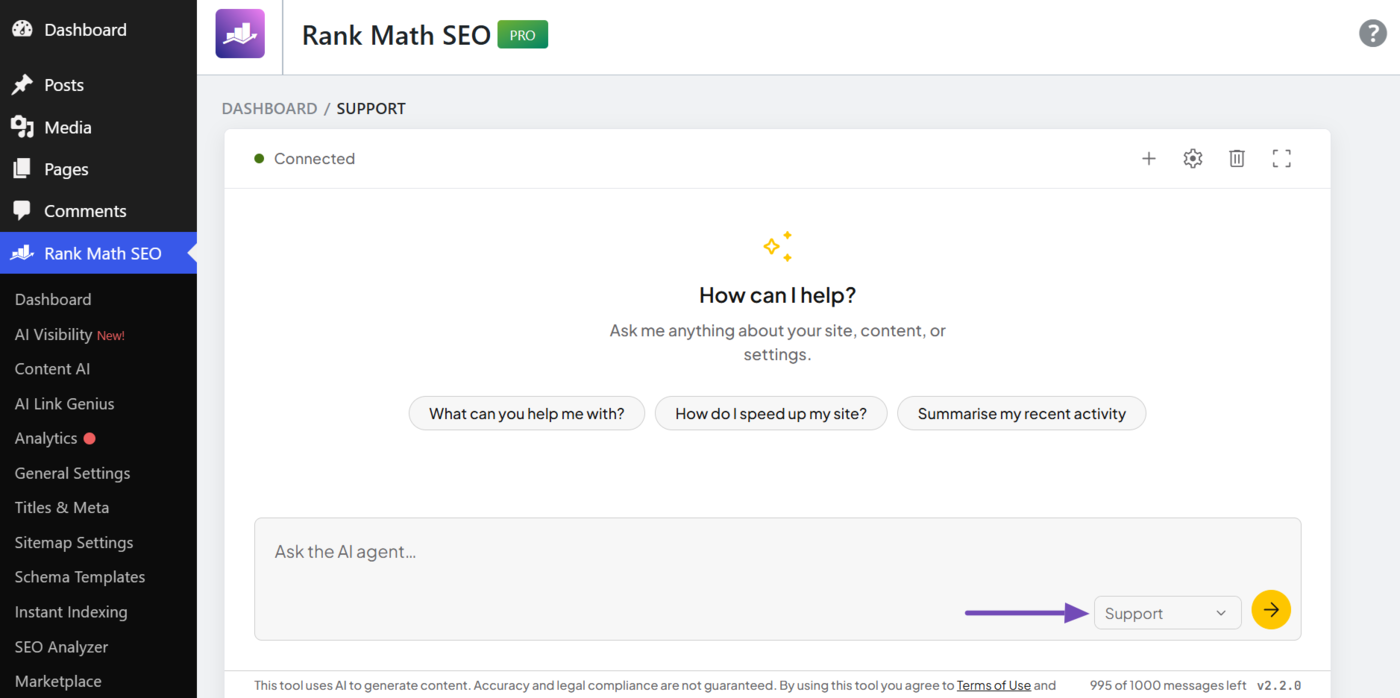Click 'What can you help me with?' suggestion

[527, 413]
